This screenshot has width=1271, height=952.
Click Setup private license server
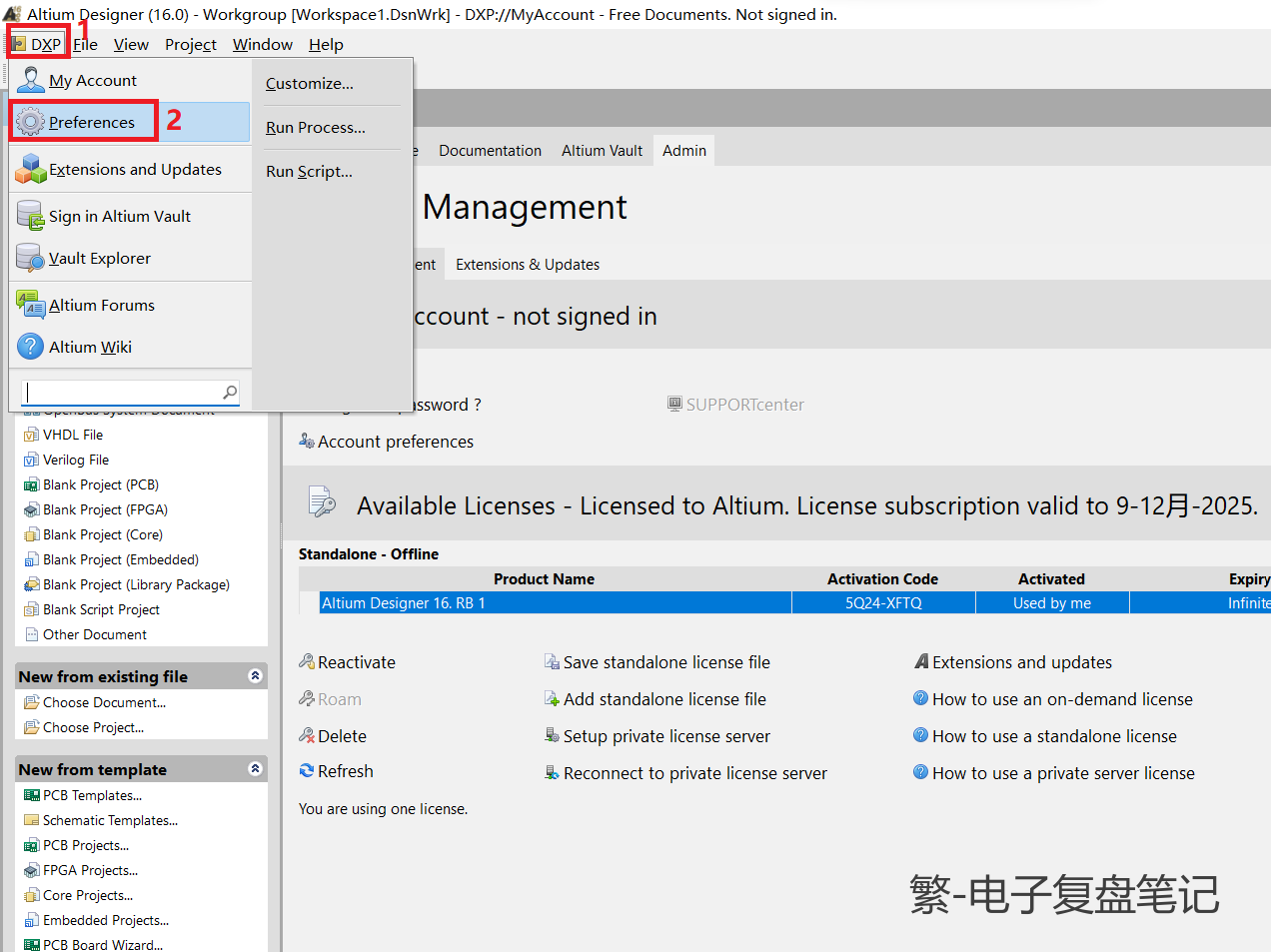656,736
